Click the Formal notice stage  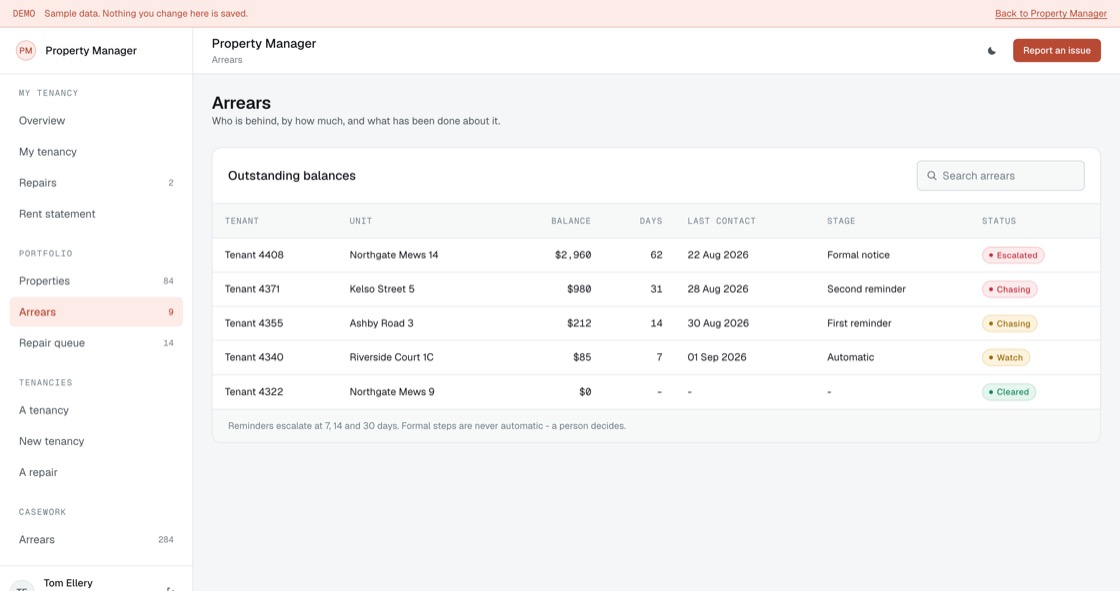[x=858, y=255]
